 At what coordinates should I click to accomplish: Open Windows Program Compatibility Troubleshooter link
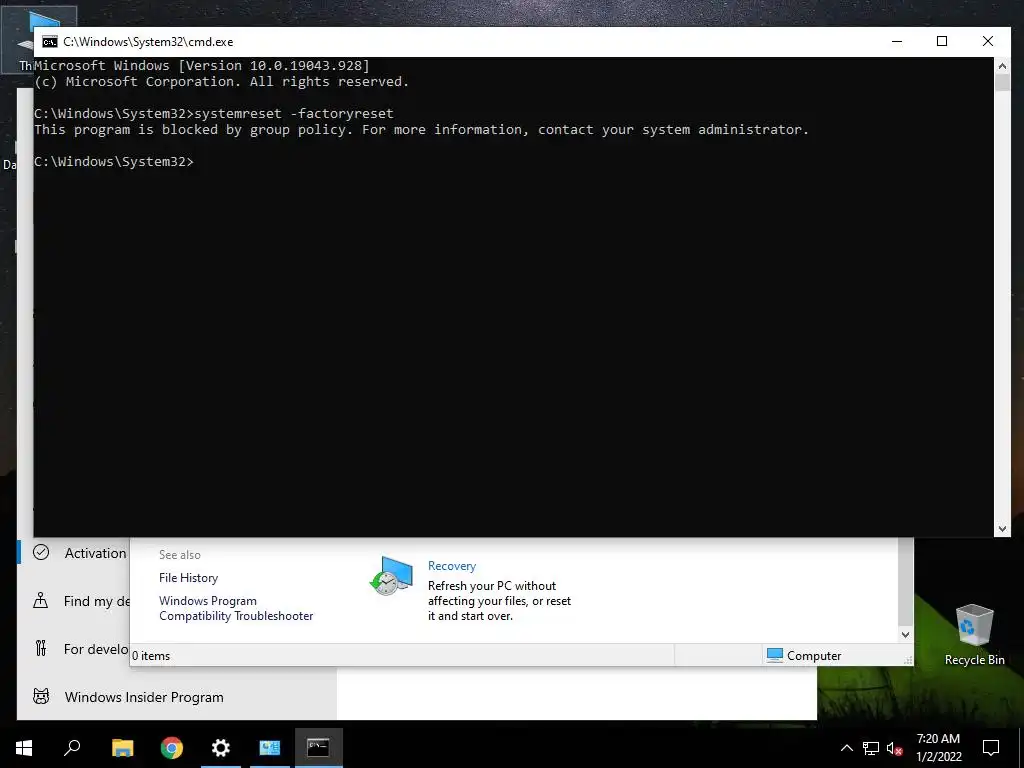(236, 608)
